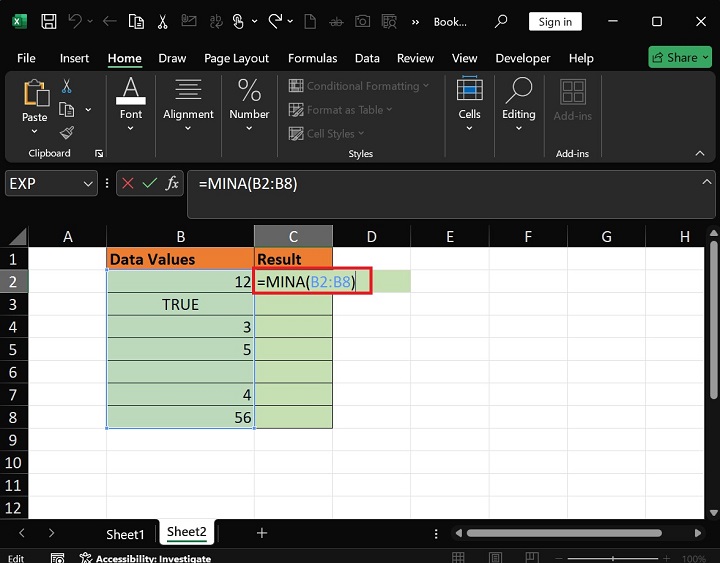Expand the Name Box dropdown arrow
720x563 pixels.
[x=88, y=184]
